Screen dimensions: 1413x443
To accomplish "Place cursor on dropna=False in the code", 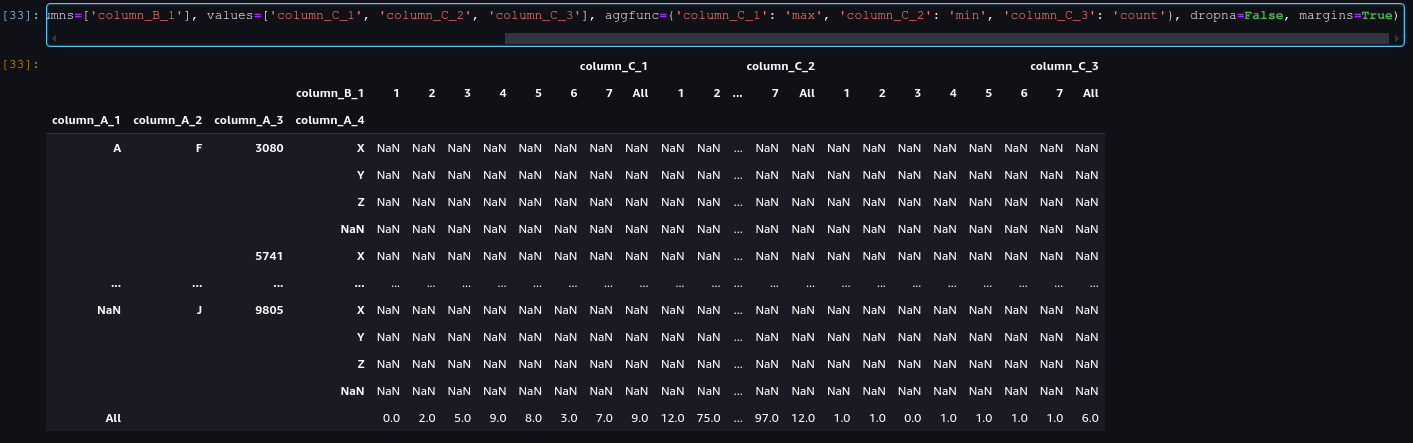I will [1237, 16].
